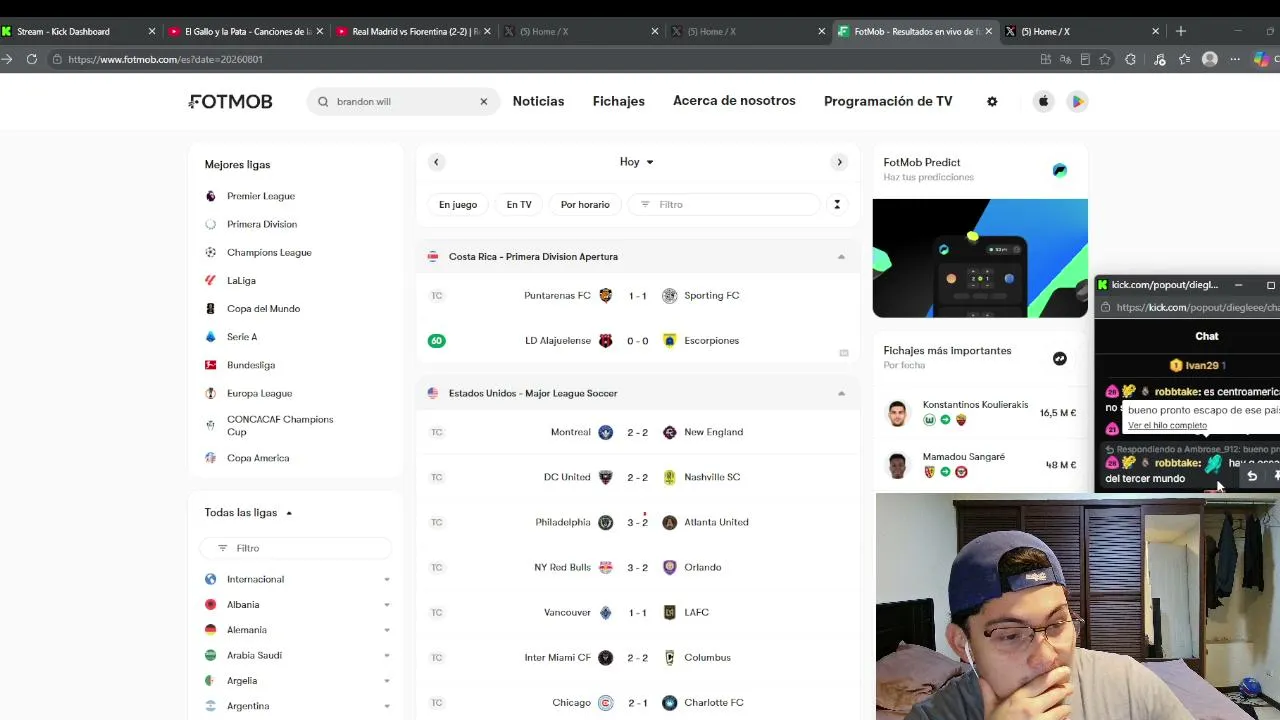Go to the next day's matches
The width and height of the screenshot is (1280, 720).
839,162
